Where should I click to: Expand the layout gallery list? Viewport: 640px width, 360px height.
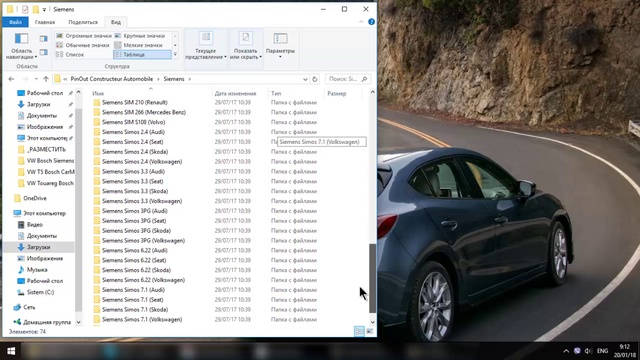coord(175,54)
